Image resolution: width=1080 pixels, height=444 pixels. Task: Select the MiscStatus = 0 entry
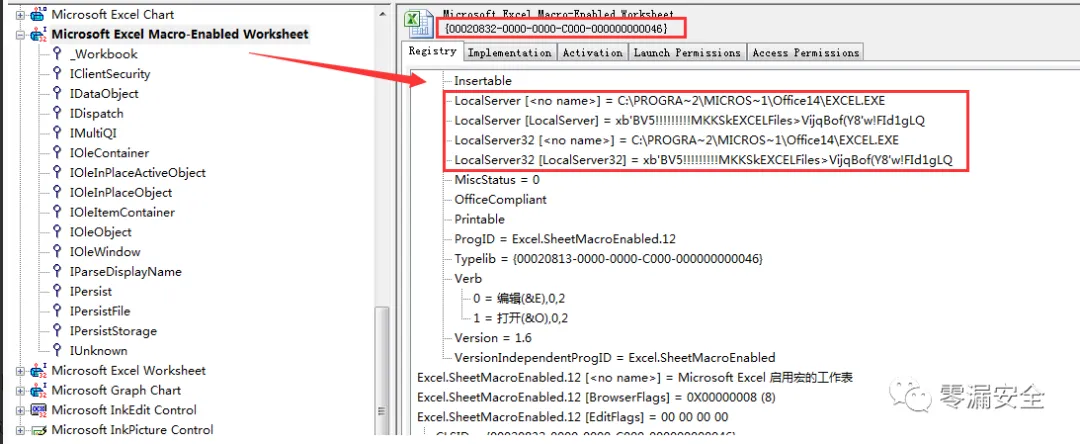pos(497,180)
